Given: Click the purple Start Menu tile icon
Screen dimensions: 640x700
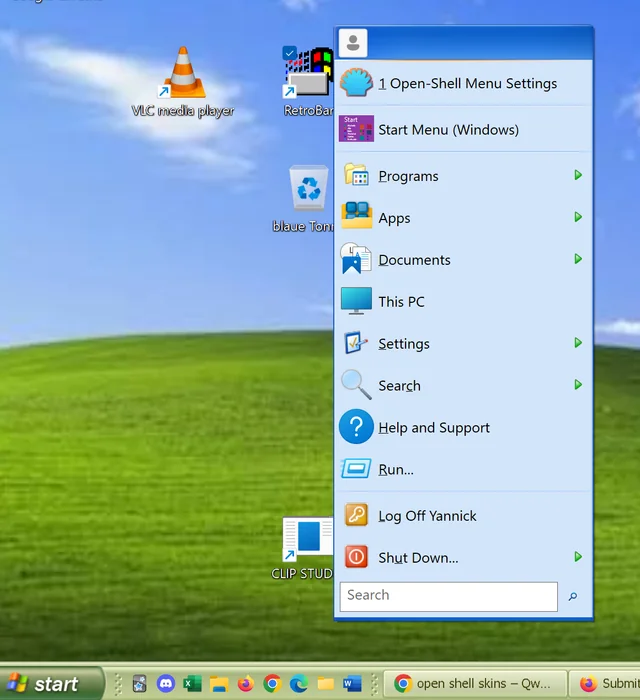Looking at the screenshot, I should pyautogui.click(x=356, y=129).
